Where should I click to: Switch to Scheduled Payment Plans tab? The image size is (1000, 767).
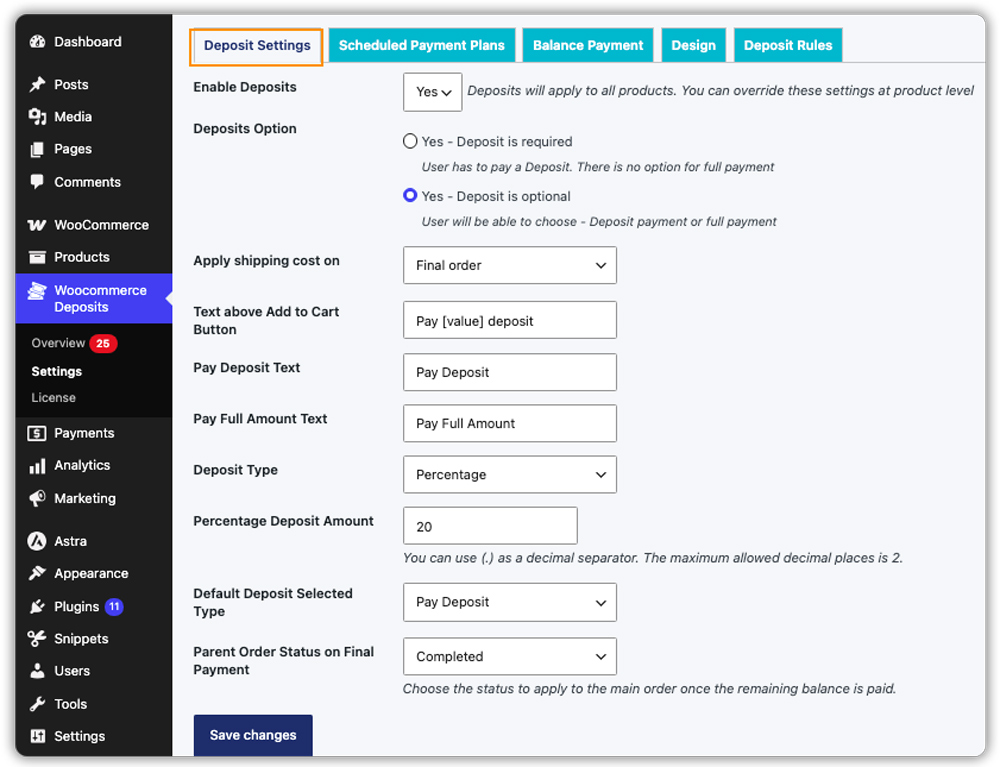coord(422,45)
